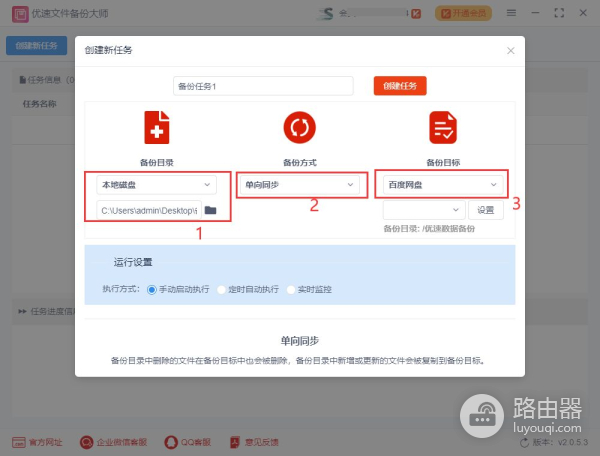The width and height of the screenshot is (600, 456).
Task: Select 定时自动执行 radio option
Action: tap(221, 290)
